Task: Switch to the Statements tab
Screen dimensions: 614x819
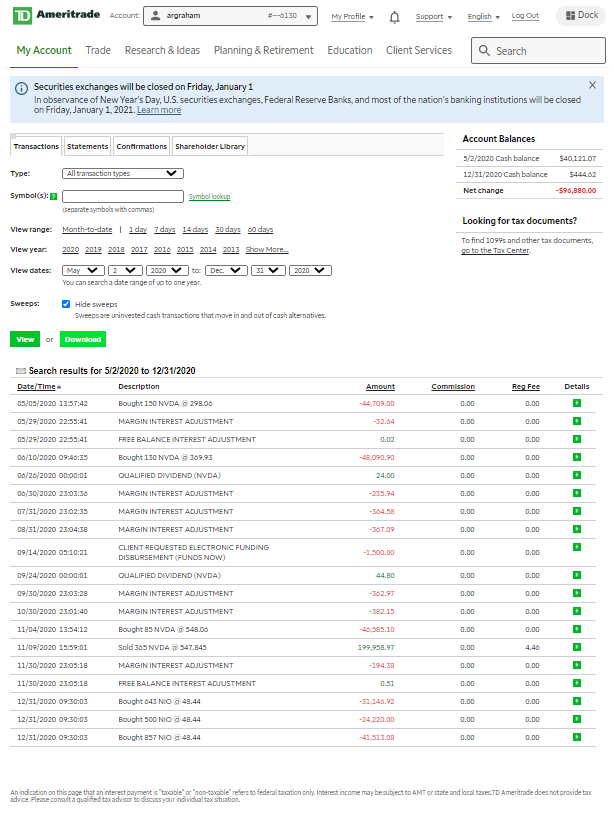Action: tap(88, 147)
